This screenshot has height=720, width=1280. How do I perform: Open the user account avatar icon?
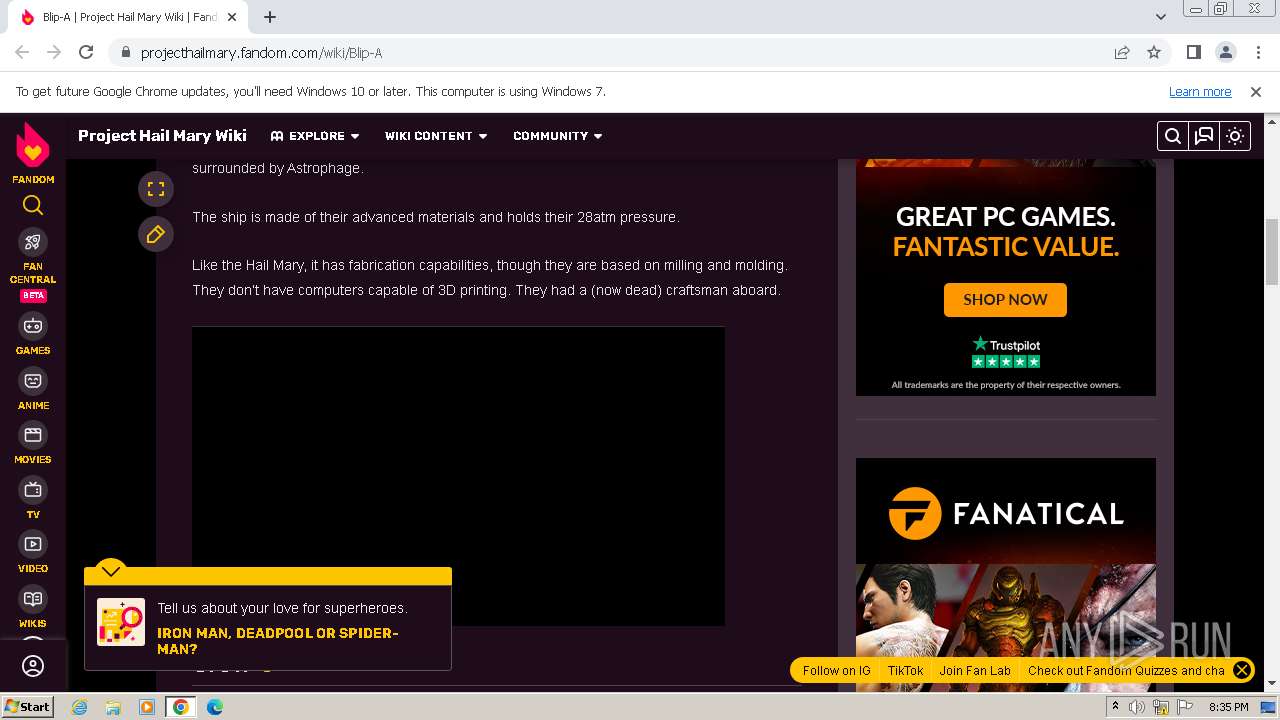pyautogui.click(x=33, y=666)
